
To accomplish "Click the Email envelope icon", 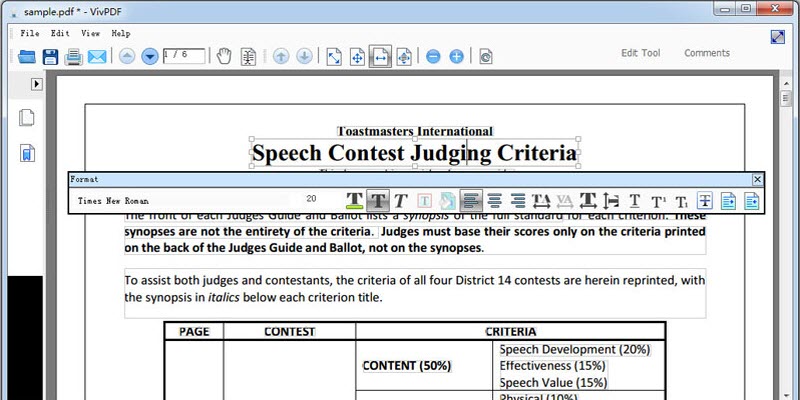I will pyautogui.click(x=97, y=56).
